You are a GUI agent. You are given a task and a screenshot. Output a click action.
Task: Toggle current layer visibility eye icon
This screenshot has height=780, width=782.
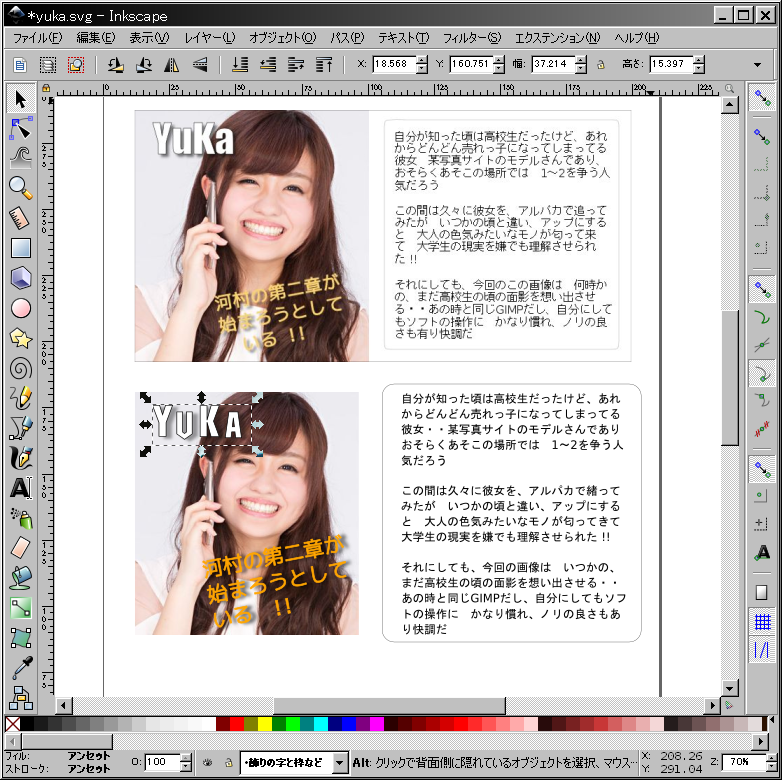[207, 762]
